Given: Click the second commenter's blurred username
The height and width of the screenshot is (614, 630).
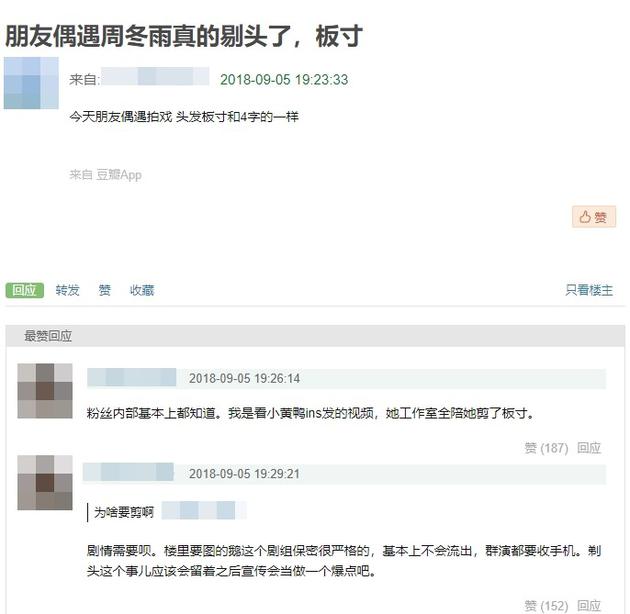Looking at the screenshot, I should 128,472.
